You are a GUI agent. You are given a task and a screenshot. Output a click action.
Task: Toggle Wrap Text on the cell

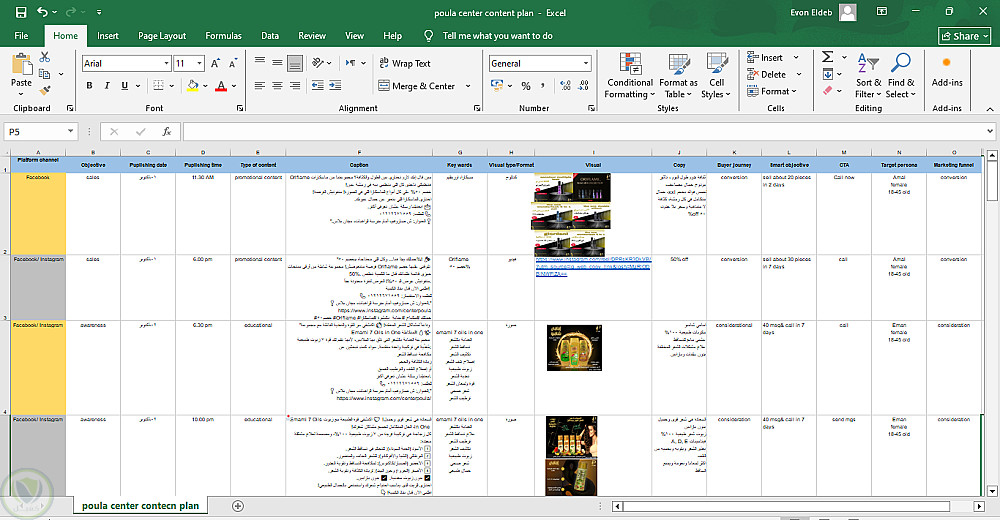pos(403,63)
